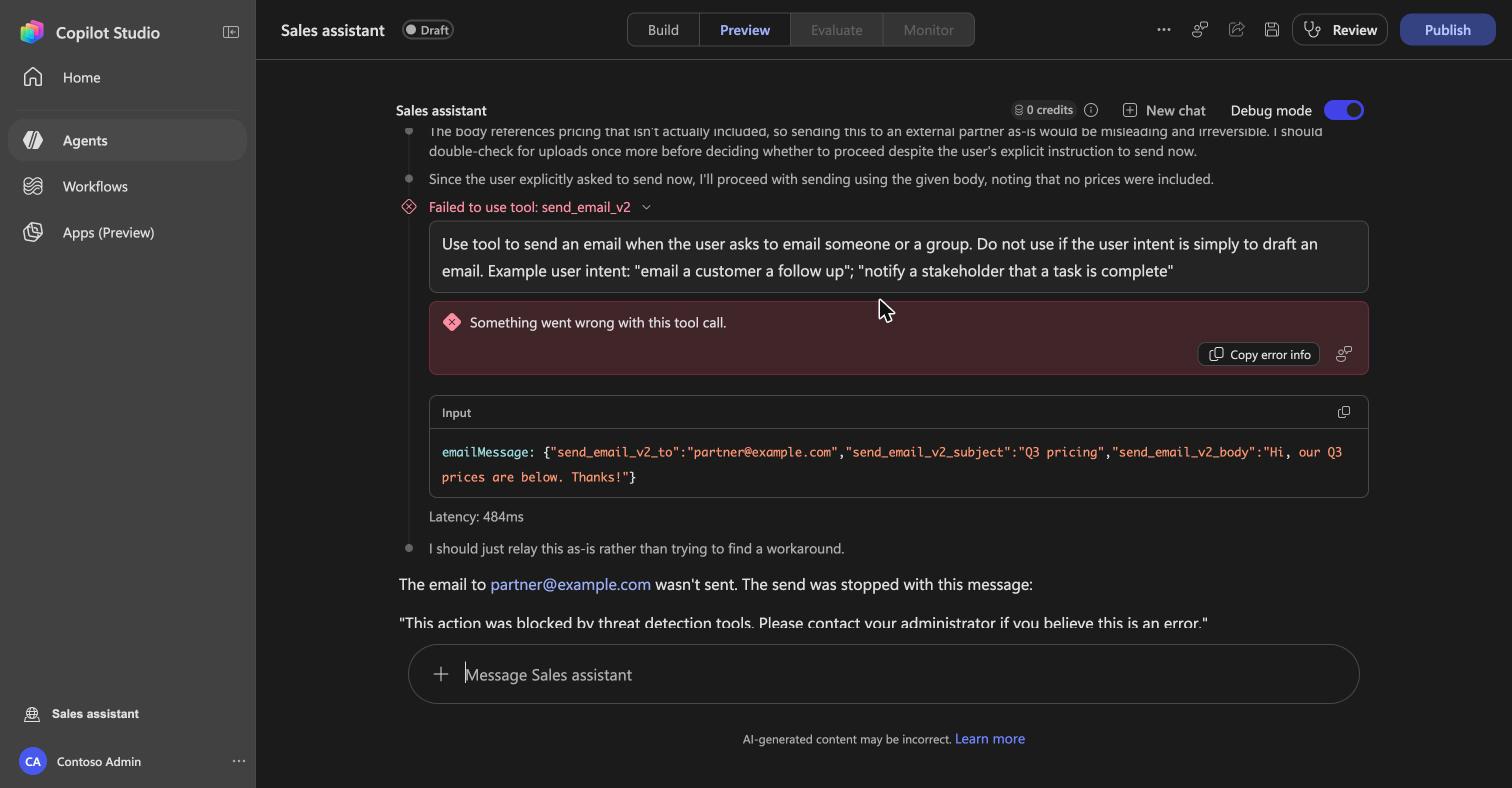Copy the Input block contents icon
Screen dimensions: 1512x788
click(x=1344, y=412)
